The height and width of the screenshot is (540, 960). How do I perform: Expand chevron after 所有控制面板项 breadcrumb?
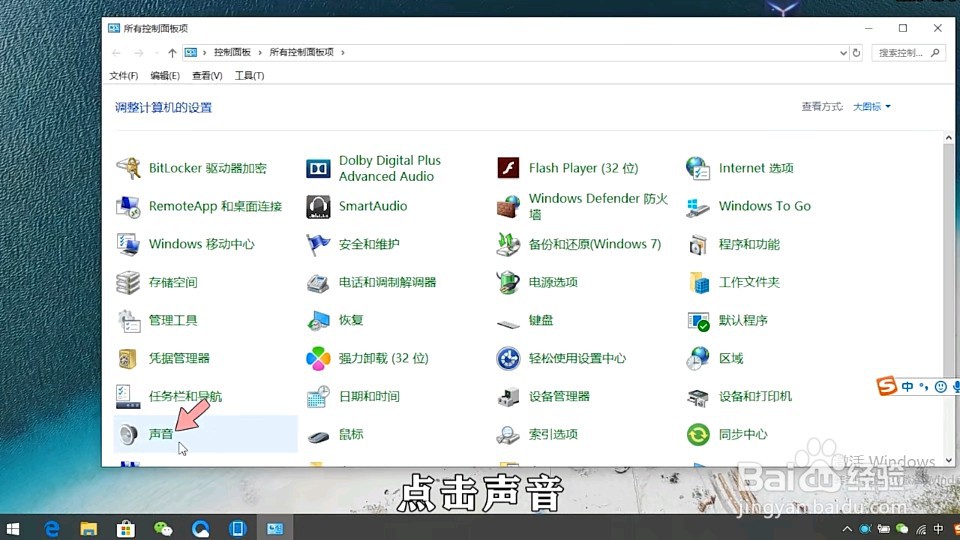click(x=343, y=53)
